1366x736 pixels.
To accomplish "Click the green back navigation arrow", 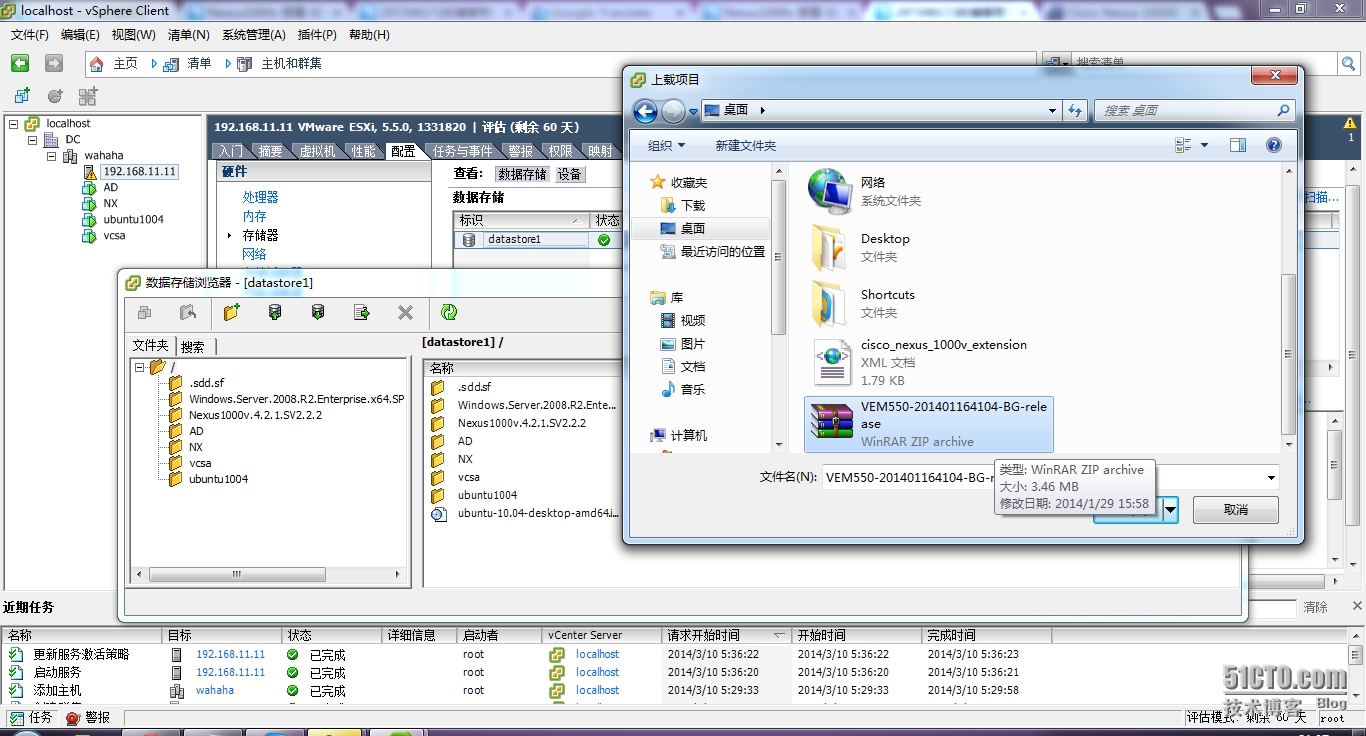I will (x=20, y=63).
